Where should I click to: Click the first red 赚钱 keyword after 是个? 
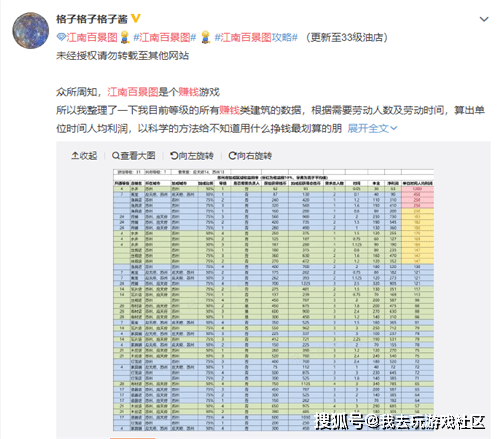click(188, 92)
